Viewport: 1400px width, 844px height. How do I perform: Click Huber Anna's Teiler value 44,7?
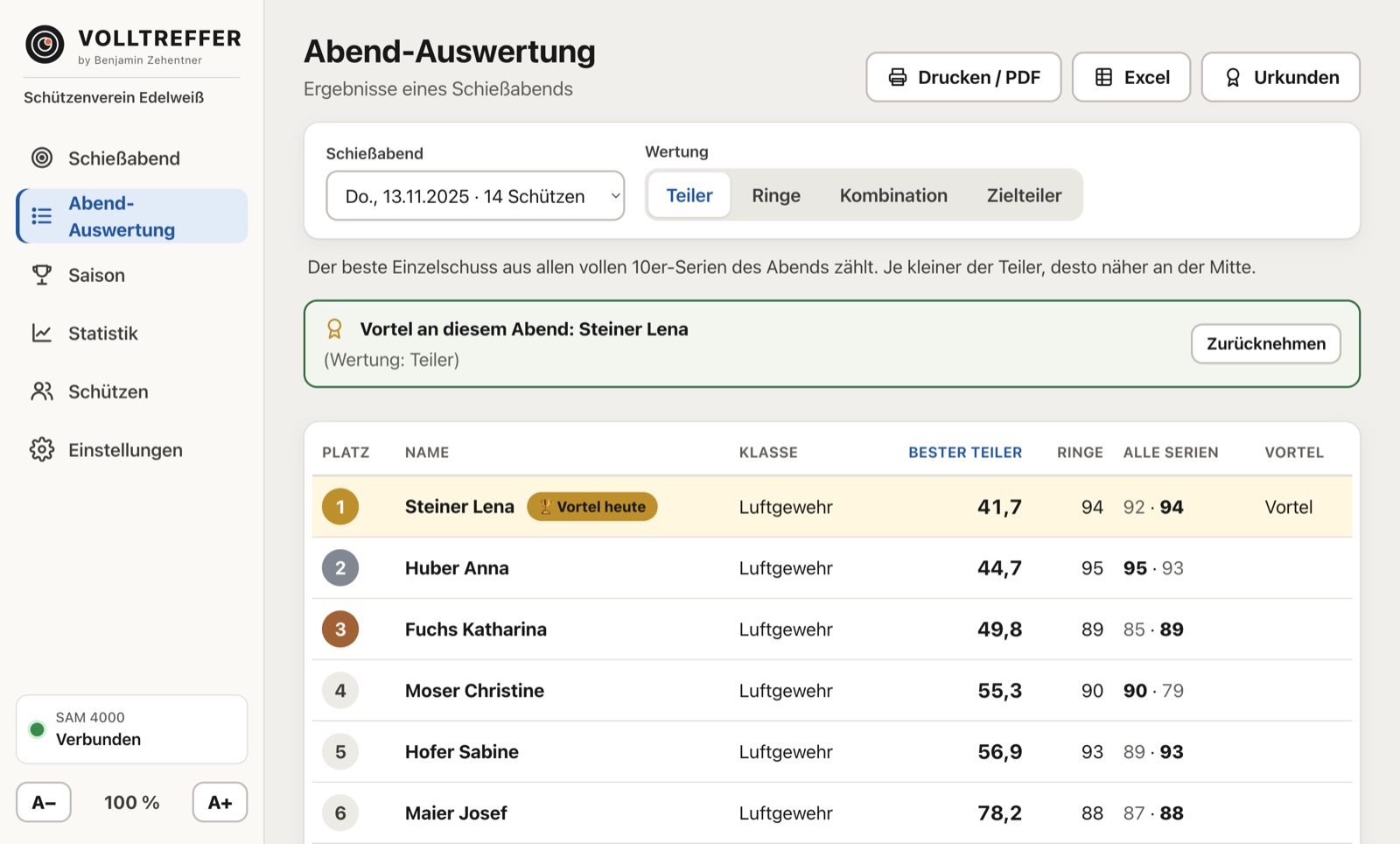(x=999, y=567)
